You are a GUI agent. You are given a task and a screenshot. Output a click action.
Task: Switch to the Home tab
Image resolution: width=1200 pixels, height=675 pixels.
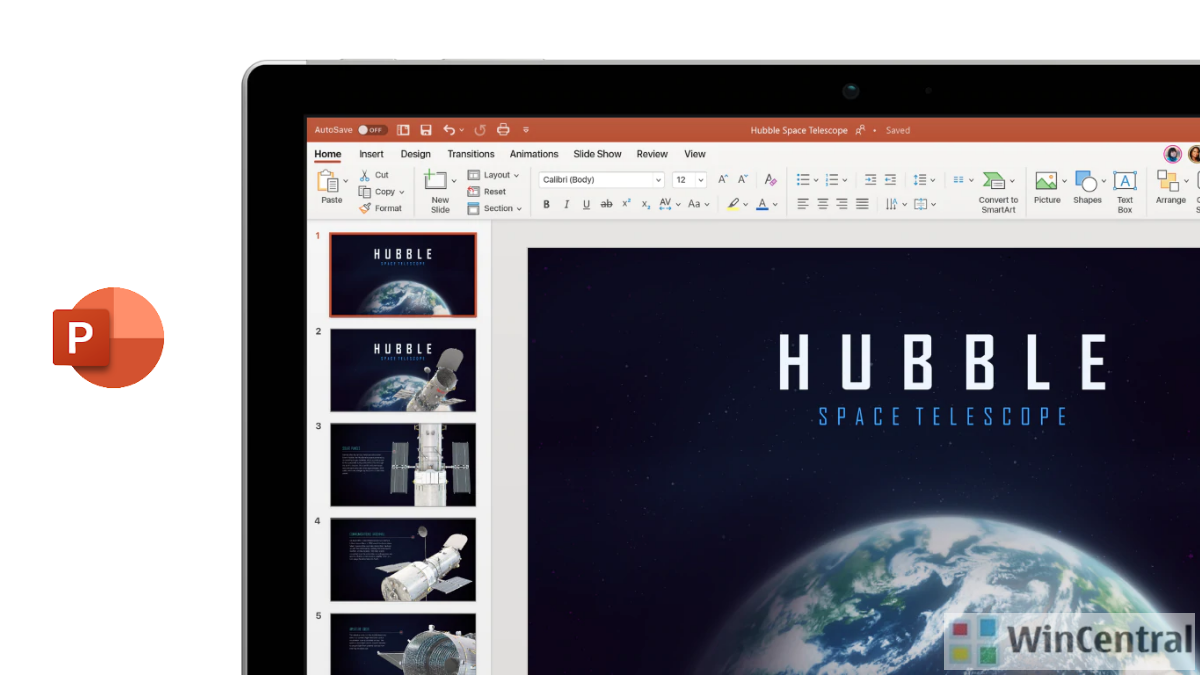pos(328,154)
